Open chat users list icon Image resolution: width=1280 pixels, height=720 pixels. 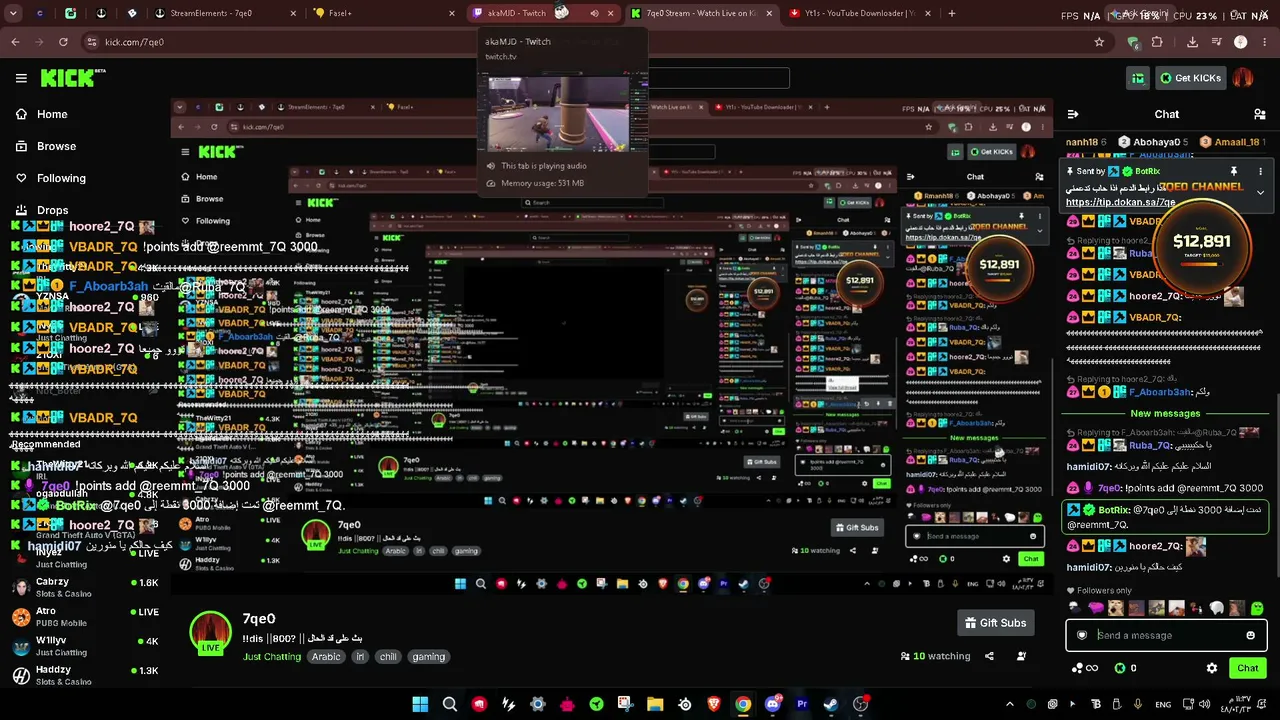point(1259,114)
